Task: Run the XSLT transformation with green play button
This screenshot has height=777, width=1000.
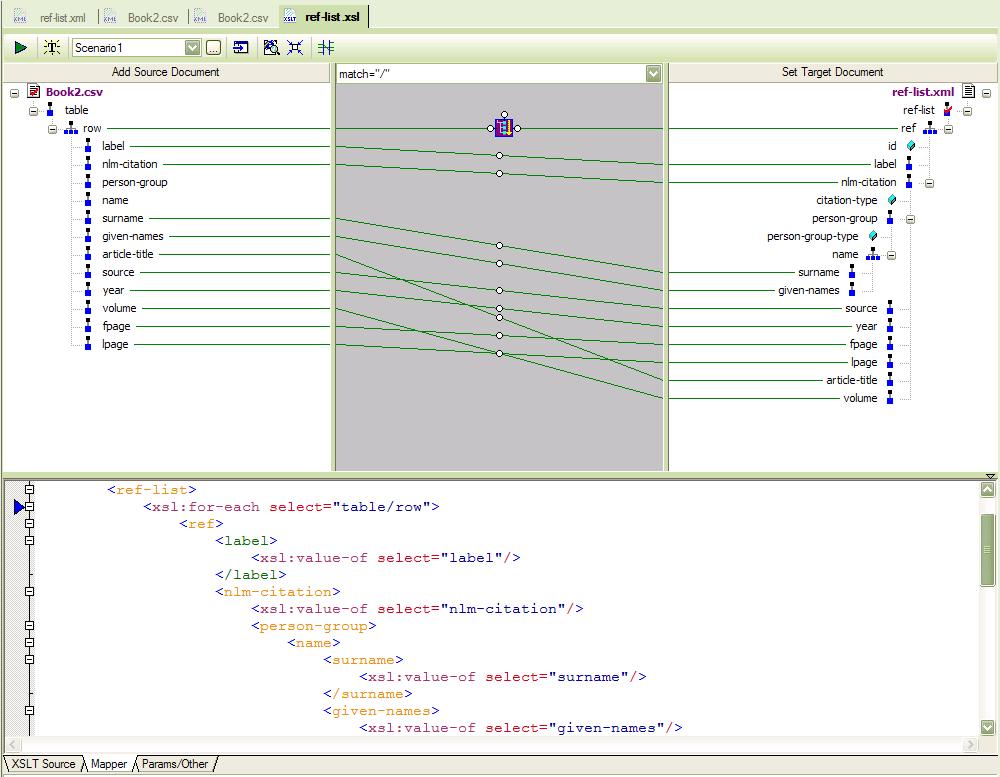Action: pos(20,47)
